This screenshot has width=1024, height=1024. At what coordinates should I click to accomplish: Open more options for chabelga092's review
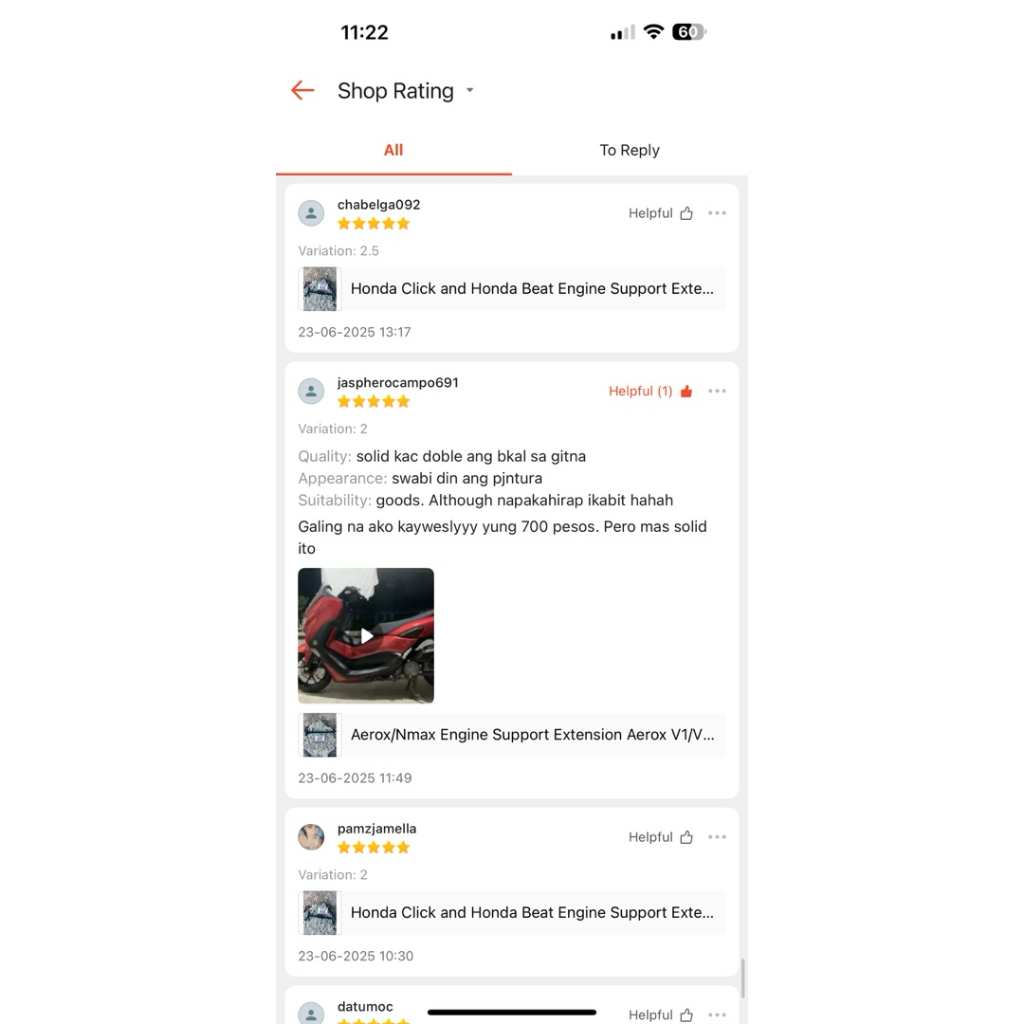717,213
